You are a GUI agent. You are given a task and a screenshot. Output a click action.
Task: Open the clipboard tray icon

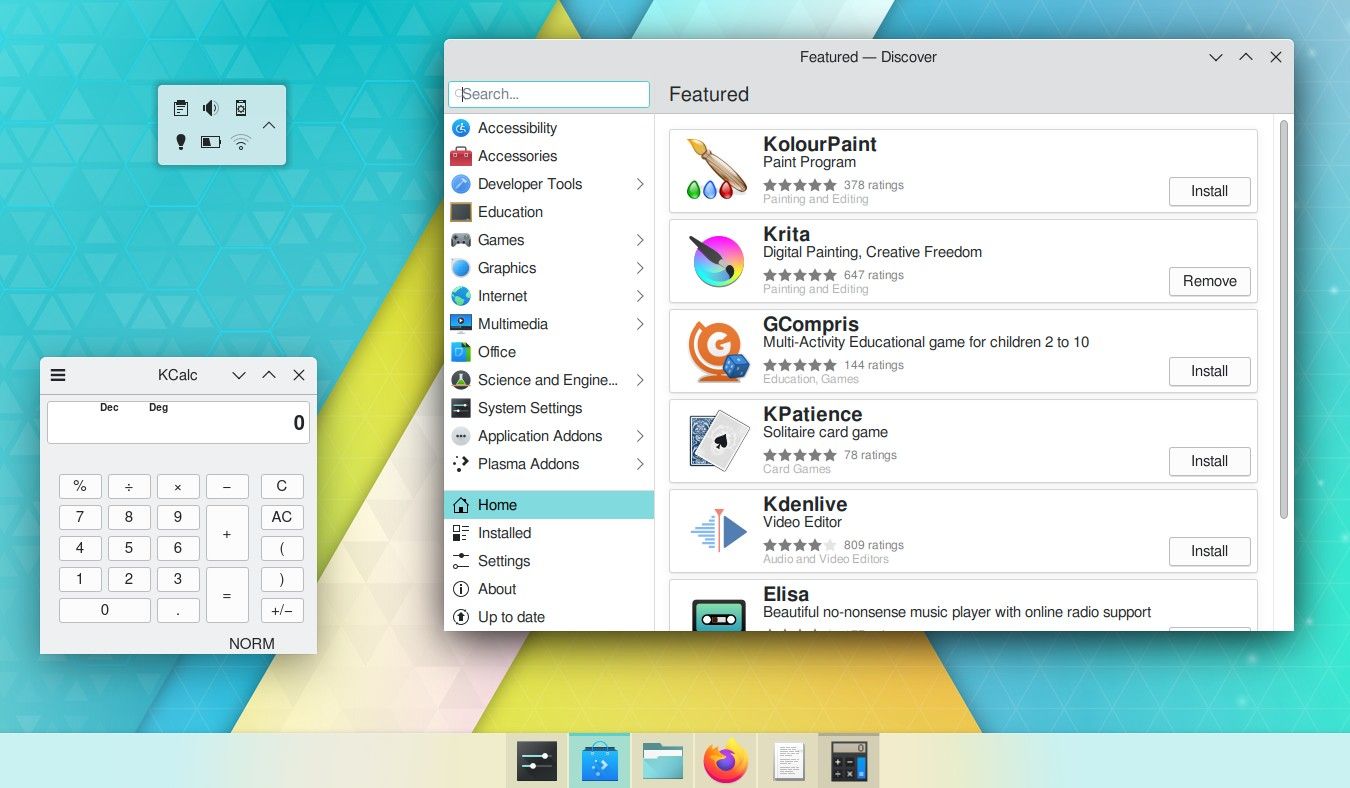click(x=181, y=108)
